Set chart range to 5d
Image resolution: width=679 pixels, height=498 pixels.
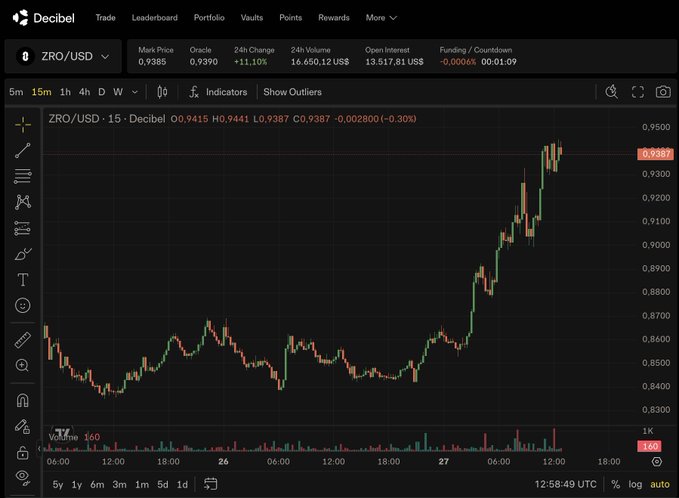163,485
